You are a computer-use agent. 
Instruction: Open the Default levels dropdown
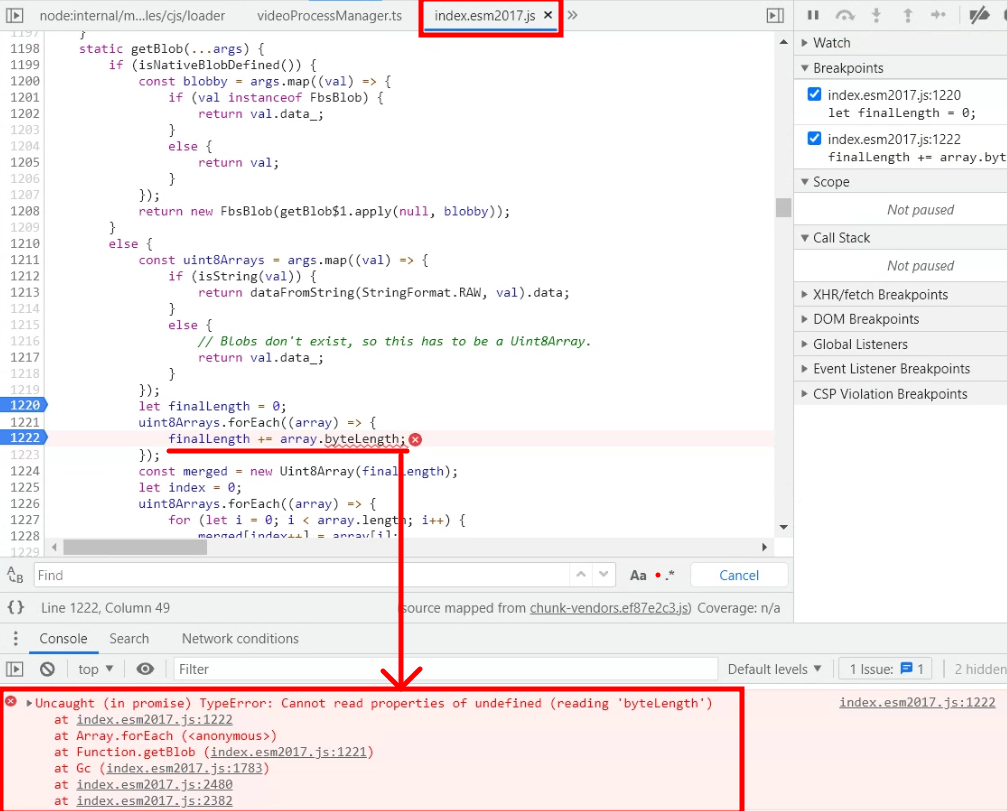(774, 669)
